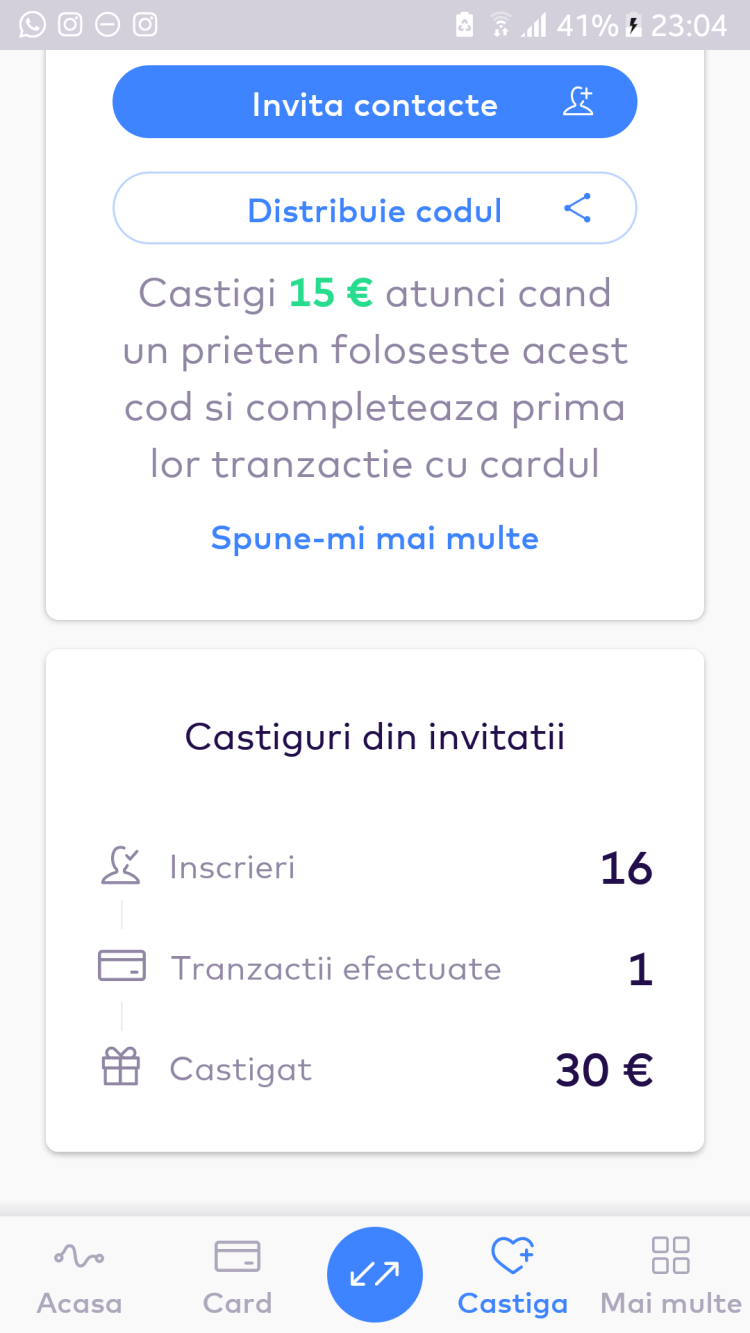
Task: Tap the gift icon next to Castigat
Action: (121, 1068)
